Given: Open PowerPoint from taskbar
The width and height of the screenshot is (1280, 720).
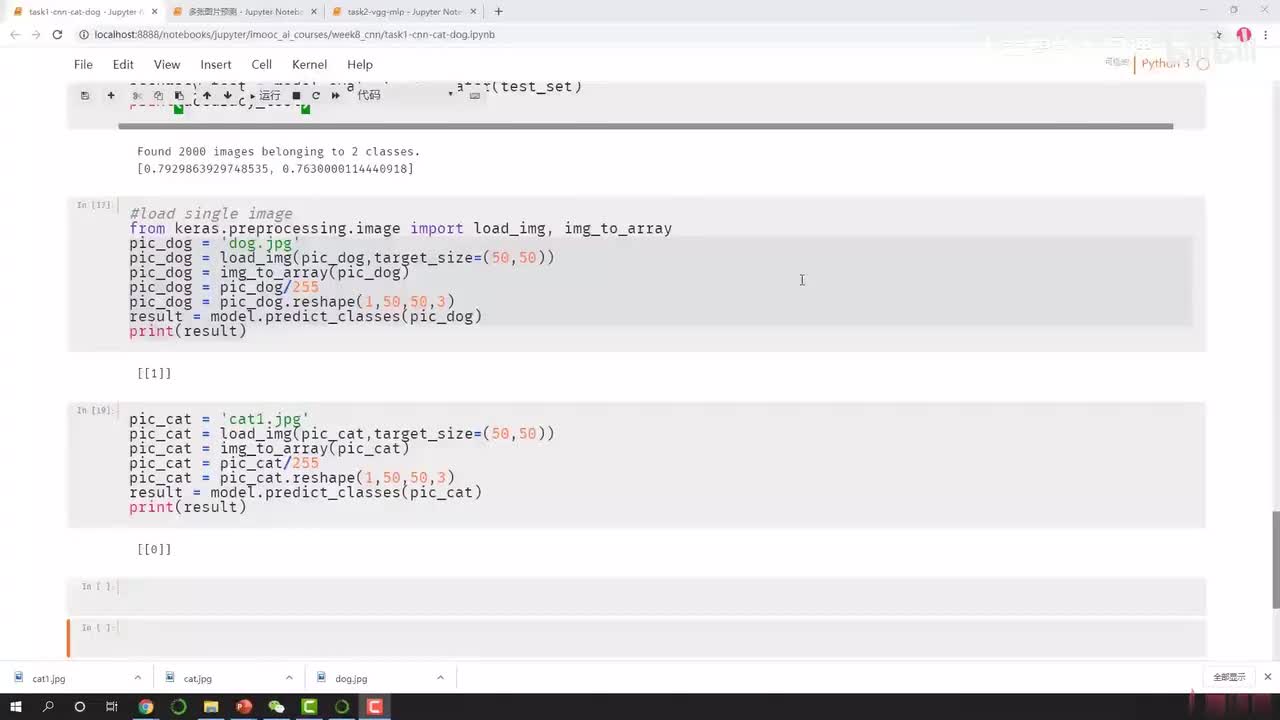Looking at the screenshot, I should pyautogui.click(x=244, y=707).
